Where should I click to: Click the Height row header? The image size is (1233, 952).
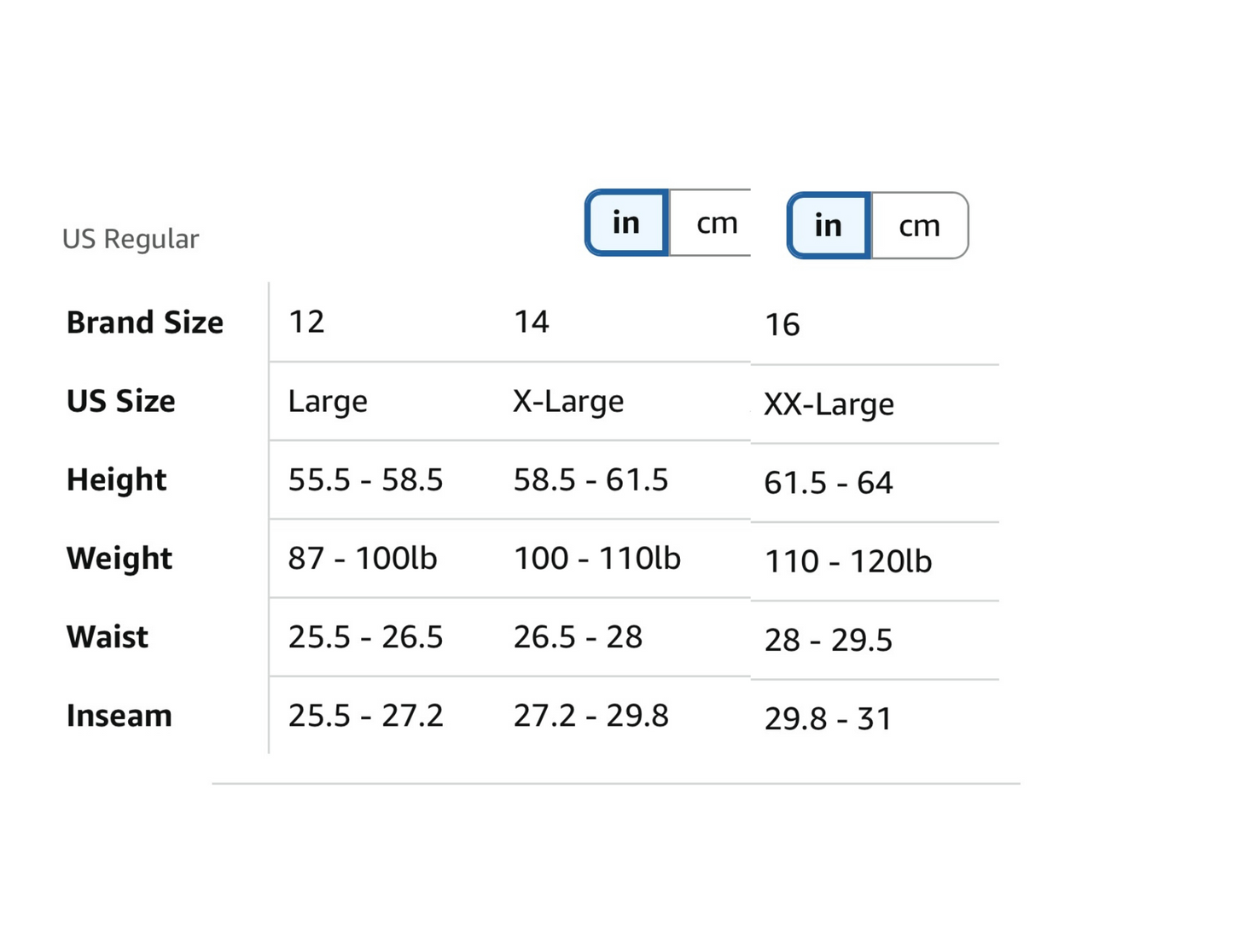coord(115,479)
